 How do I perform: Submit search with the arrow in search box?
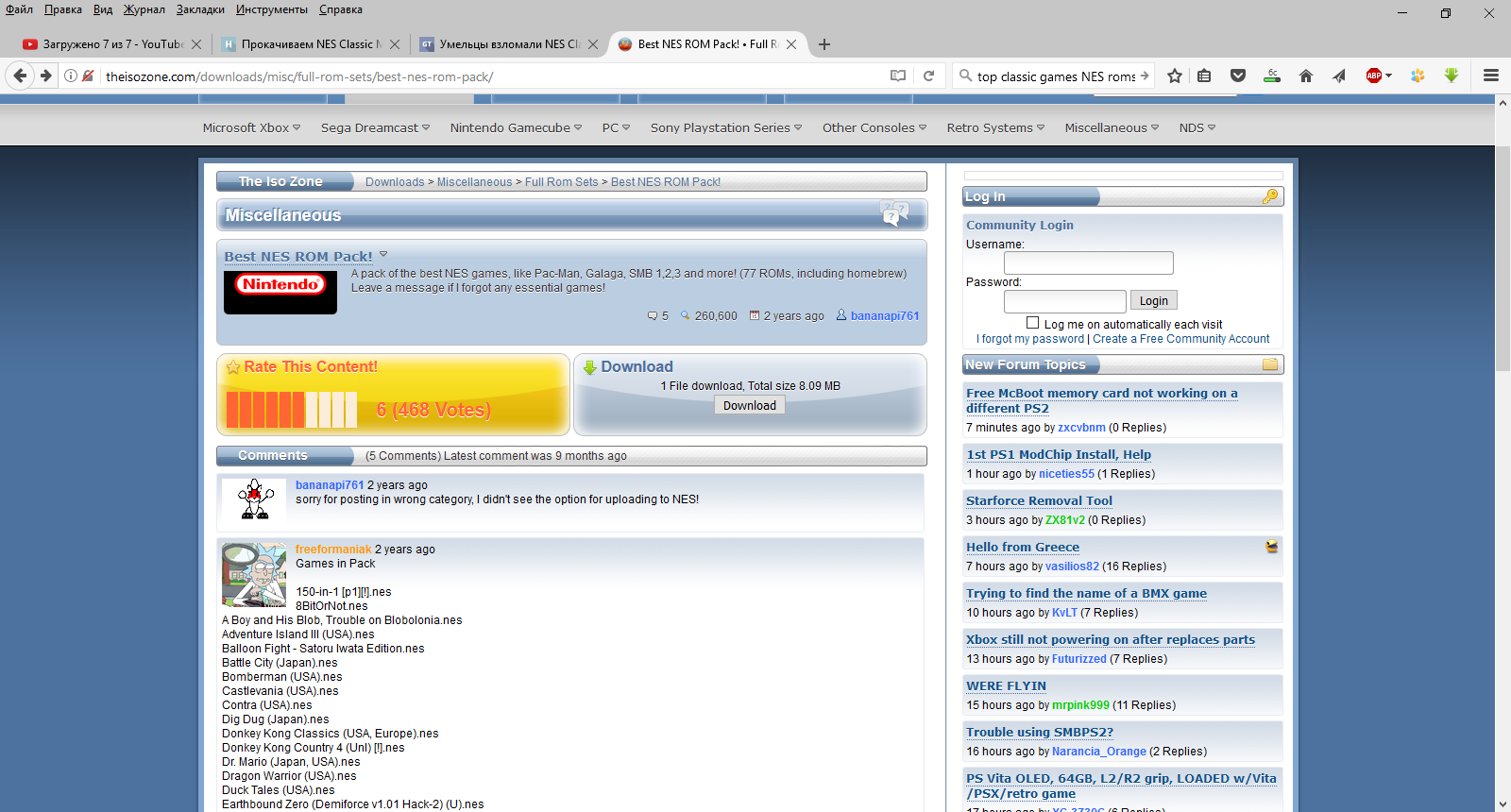coord(1145,76)
